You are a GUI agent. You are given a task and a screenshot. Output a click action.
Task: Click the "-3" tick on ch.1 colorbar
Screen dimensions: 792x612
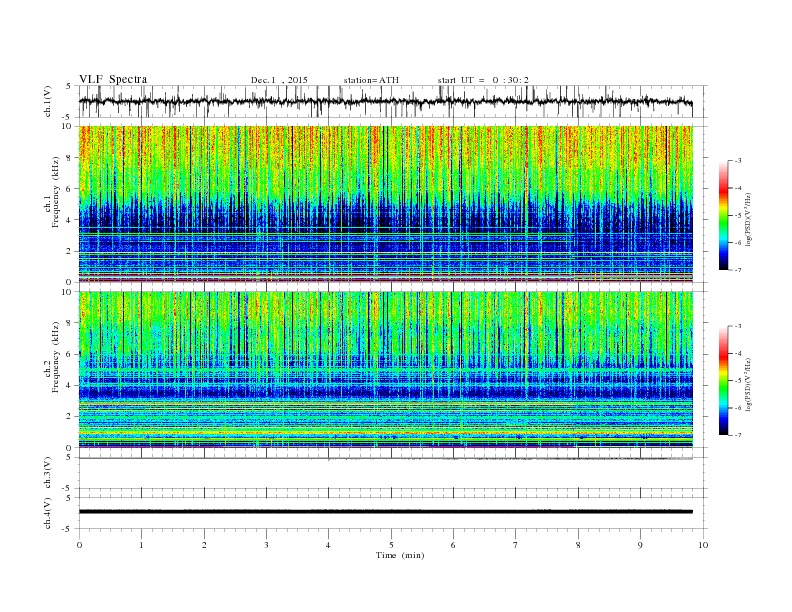pyautogui.click(x=737, y=161)
